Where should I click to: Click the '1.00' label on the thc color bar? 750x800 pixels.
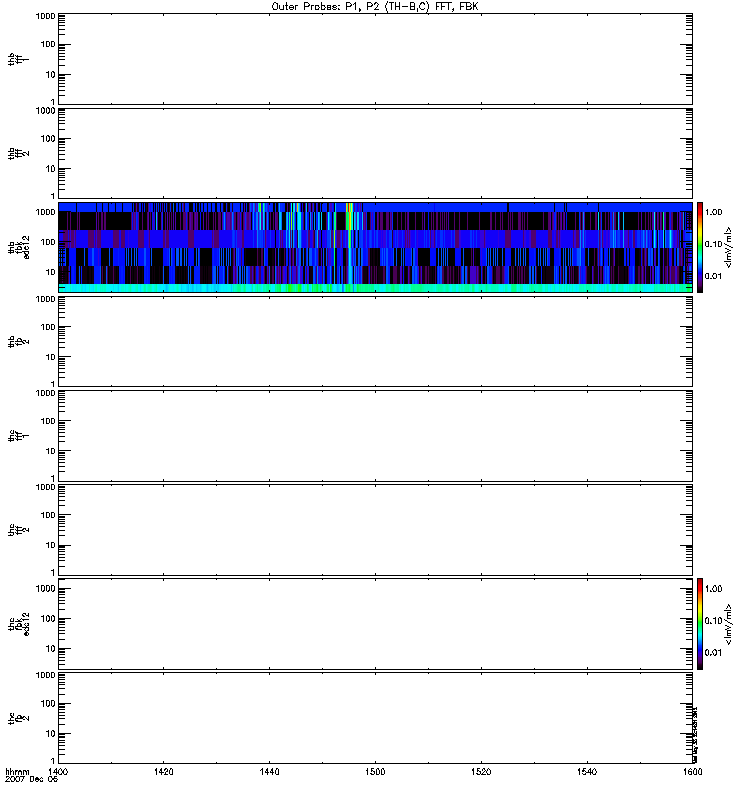coord(713,589)
